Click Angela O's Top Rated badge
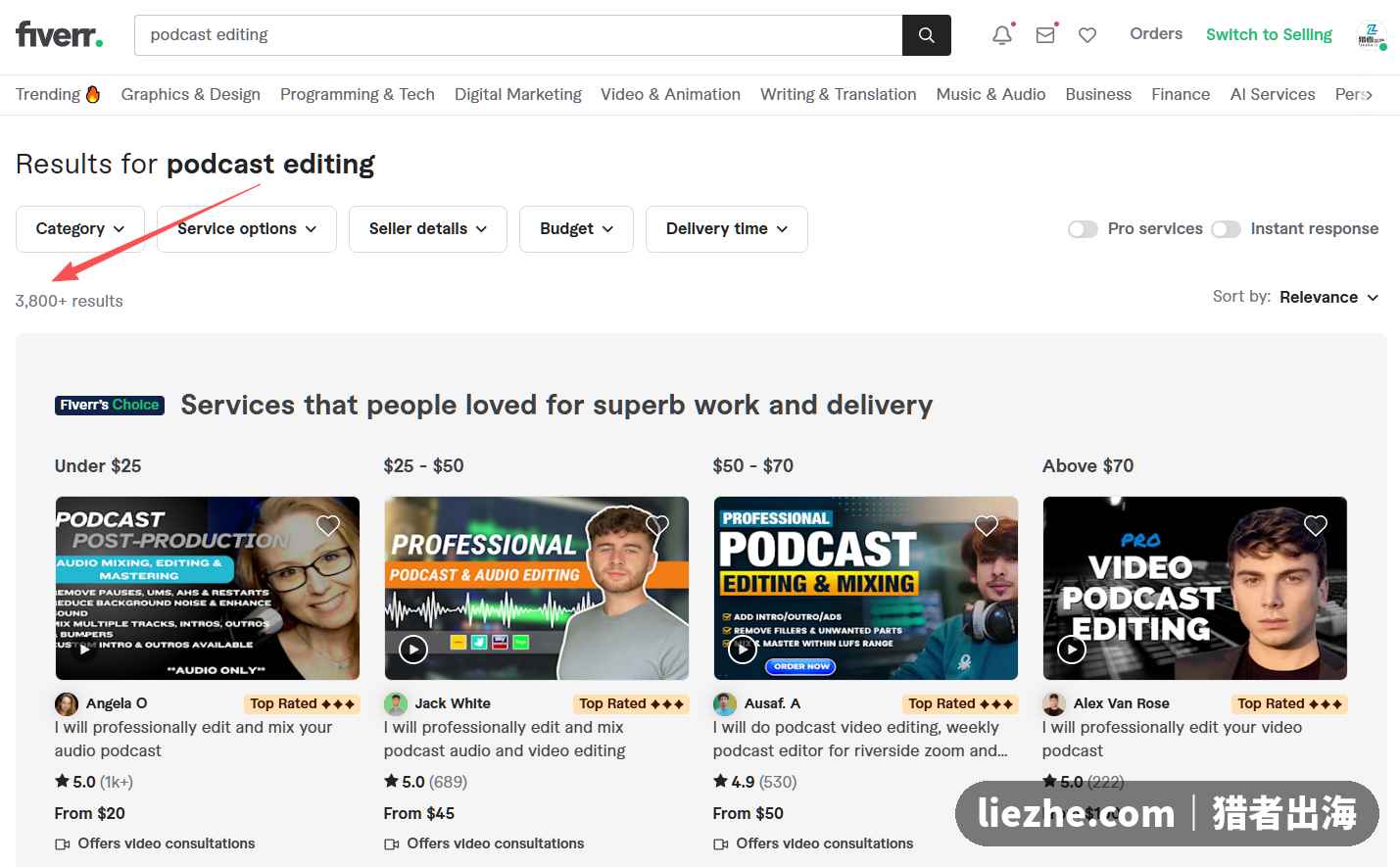 (302, 703)
